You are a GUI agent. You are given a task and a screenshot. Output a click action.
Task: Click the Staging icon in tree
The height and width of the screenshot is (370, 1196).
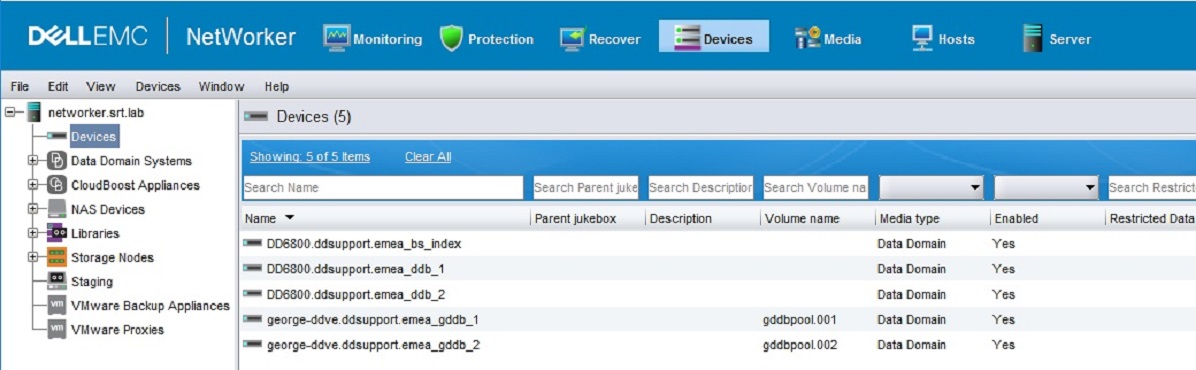point(57,281)
